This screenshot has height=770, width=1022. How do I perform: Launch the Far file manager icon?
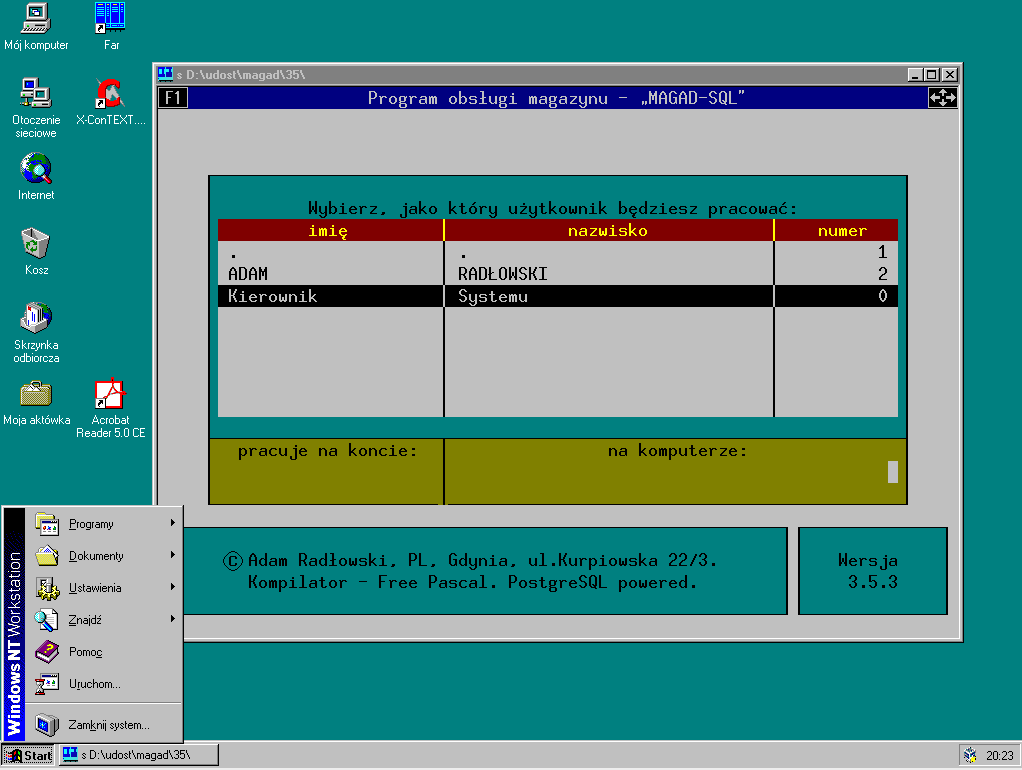point(110,20)
